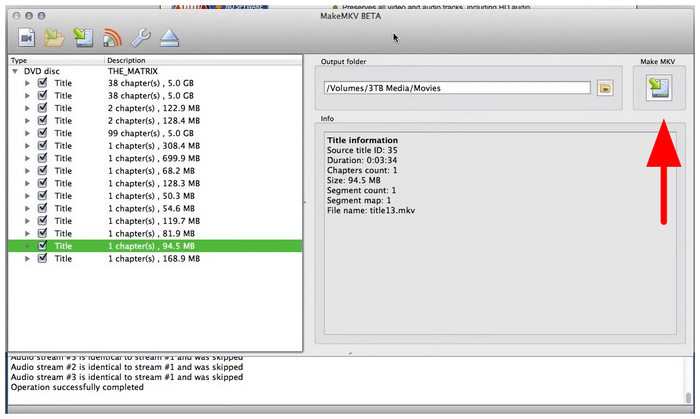700x419 pixels.
Task: Click the save to MKV toolbar icon
Action: [83, 38]
